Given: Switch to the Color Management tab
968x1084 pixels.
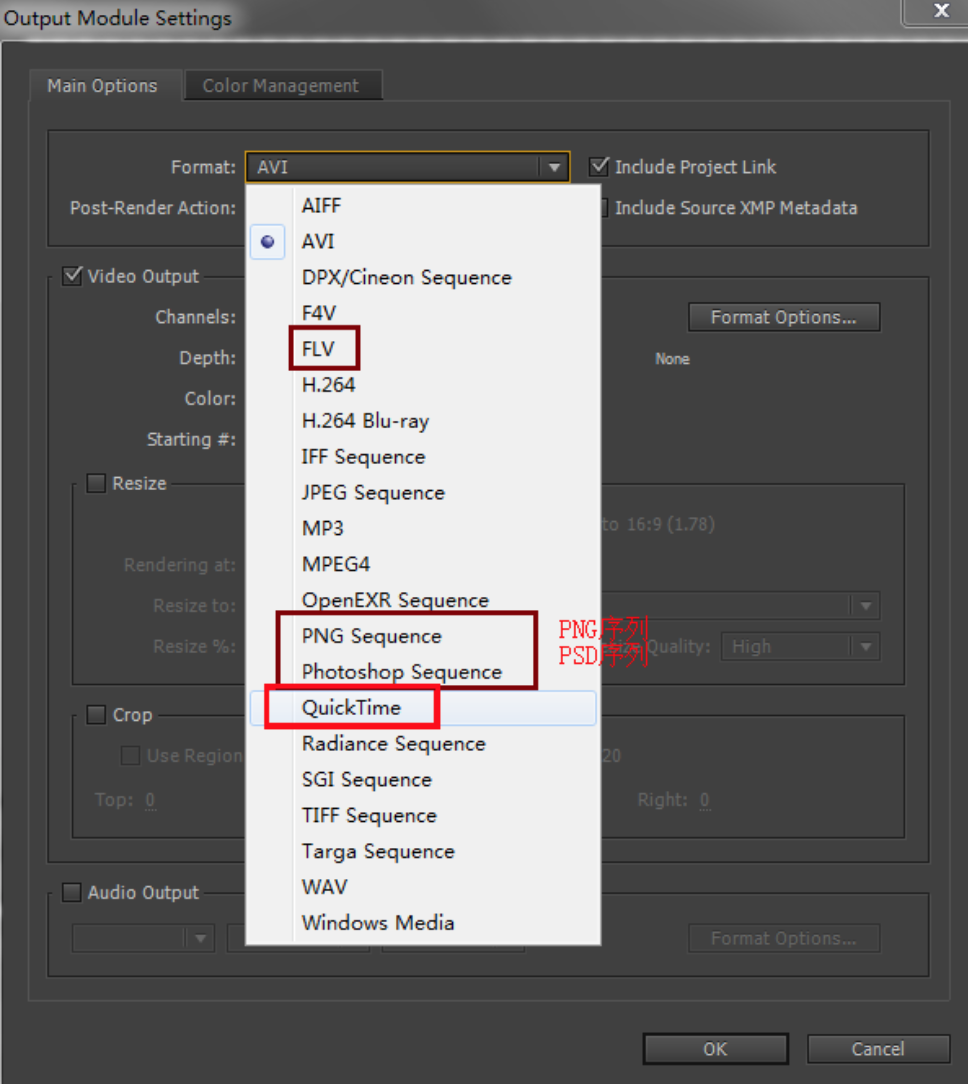Looking at the screenshot, I should tap(280, 86).
